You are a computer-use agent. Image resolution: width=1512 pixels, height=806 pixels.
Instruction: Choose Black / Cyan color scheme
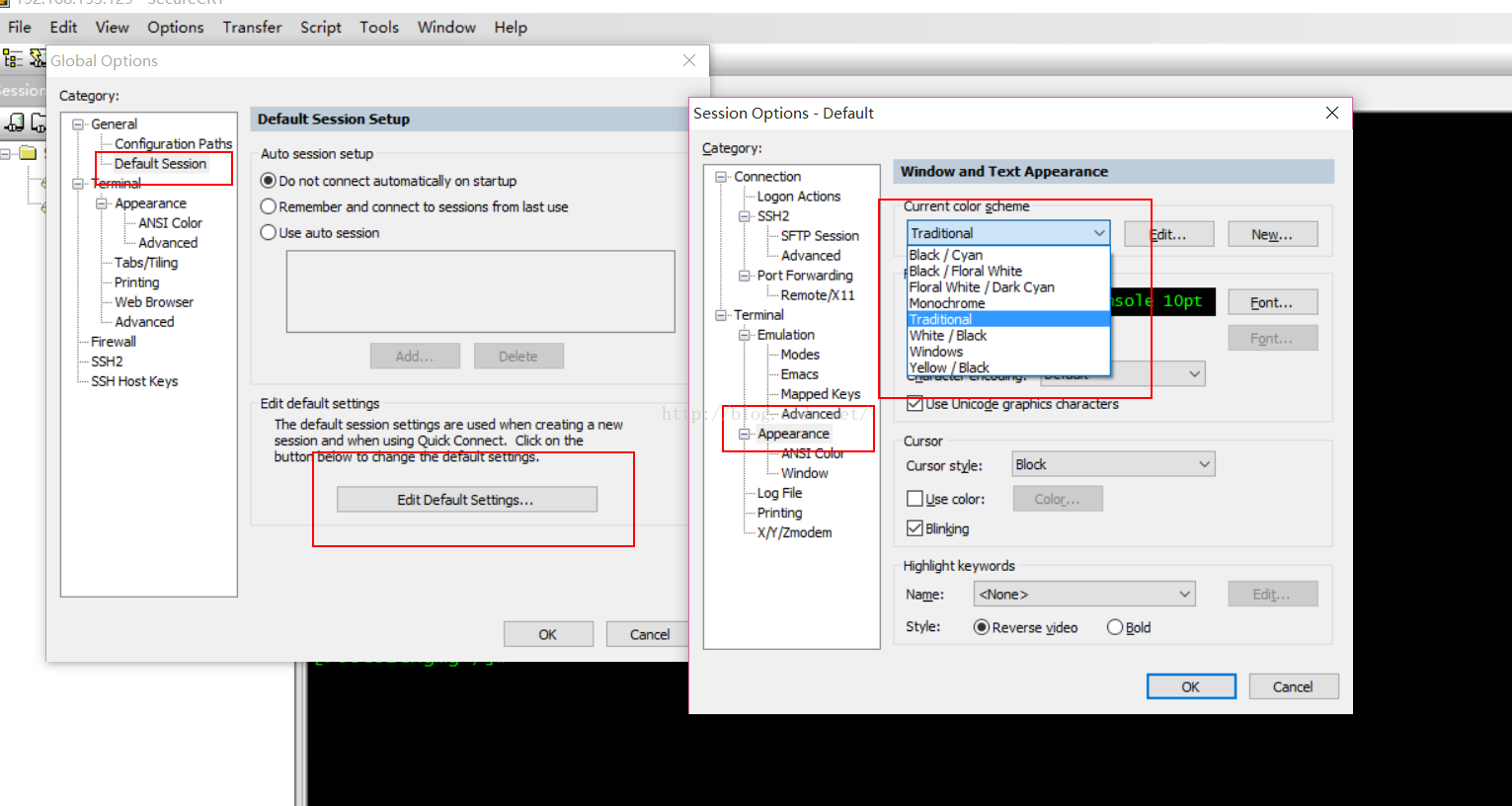(x=1008, y=255)
